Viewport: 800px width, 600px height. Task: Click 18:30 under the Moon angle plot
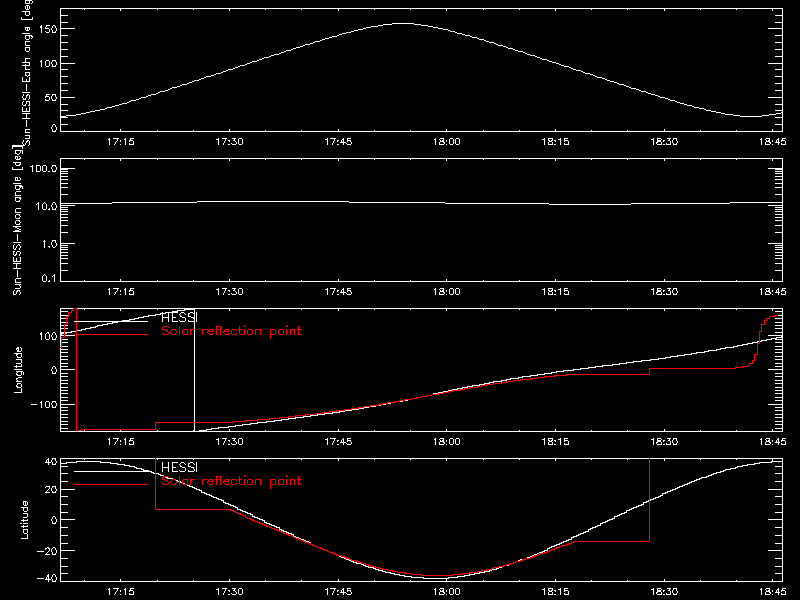point(664,292)
